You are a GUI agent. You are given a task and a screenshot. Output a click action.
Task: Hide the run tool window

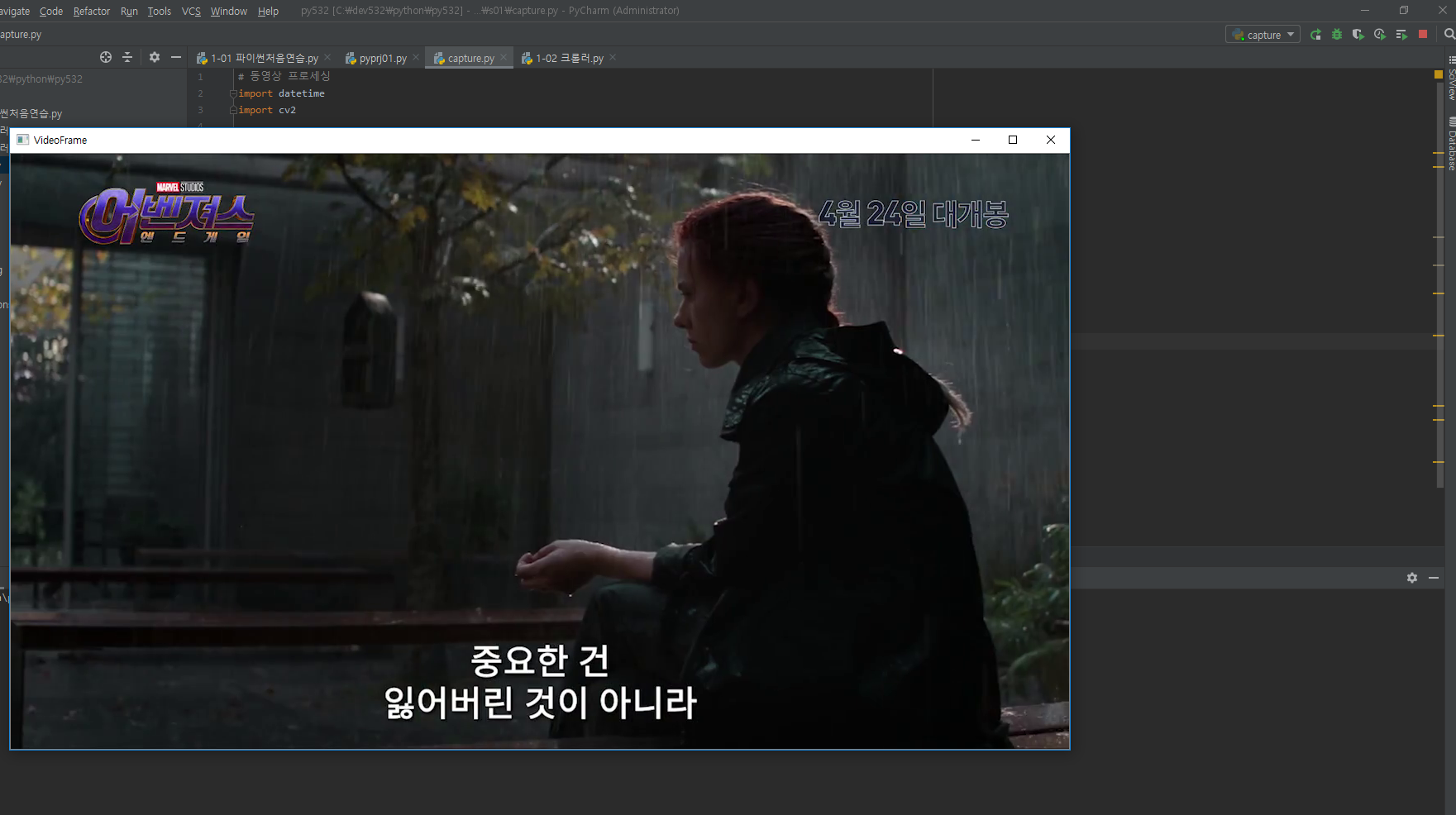point(1434,578)
